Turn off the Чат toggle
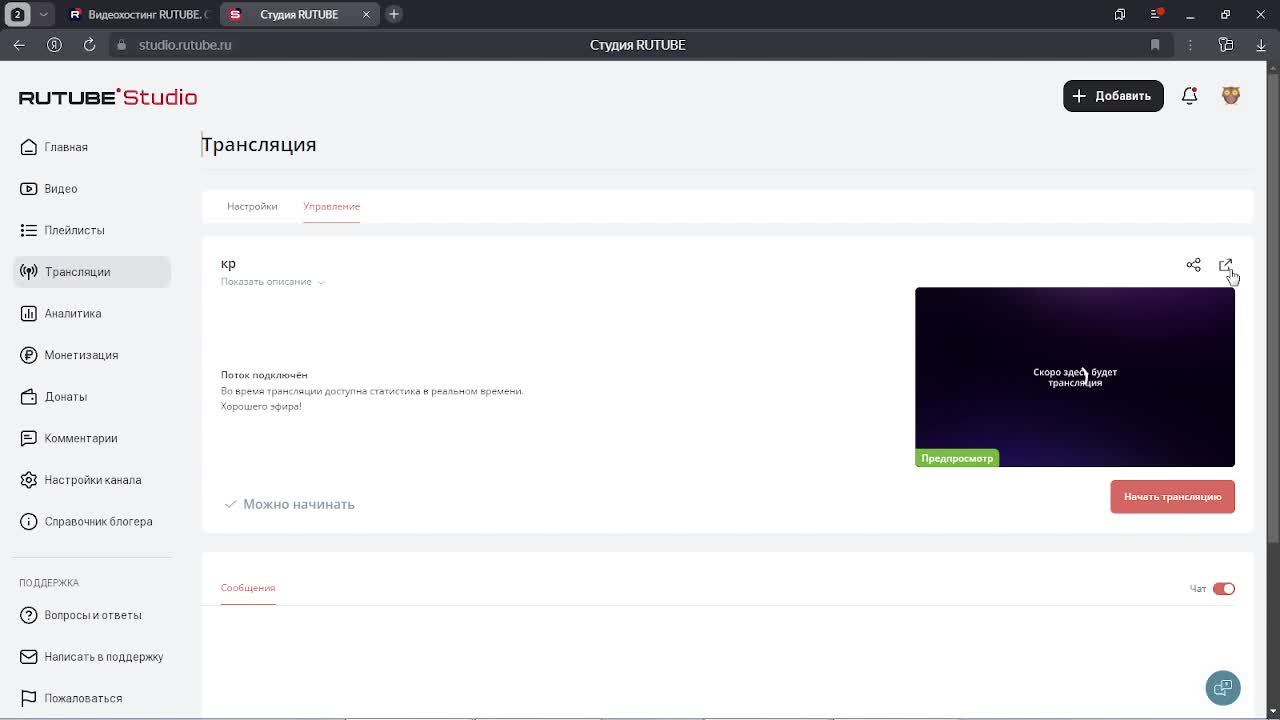This screenshot has width=1280, height=720. (x=1224, y=589)
